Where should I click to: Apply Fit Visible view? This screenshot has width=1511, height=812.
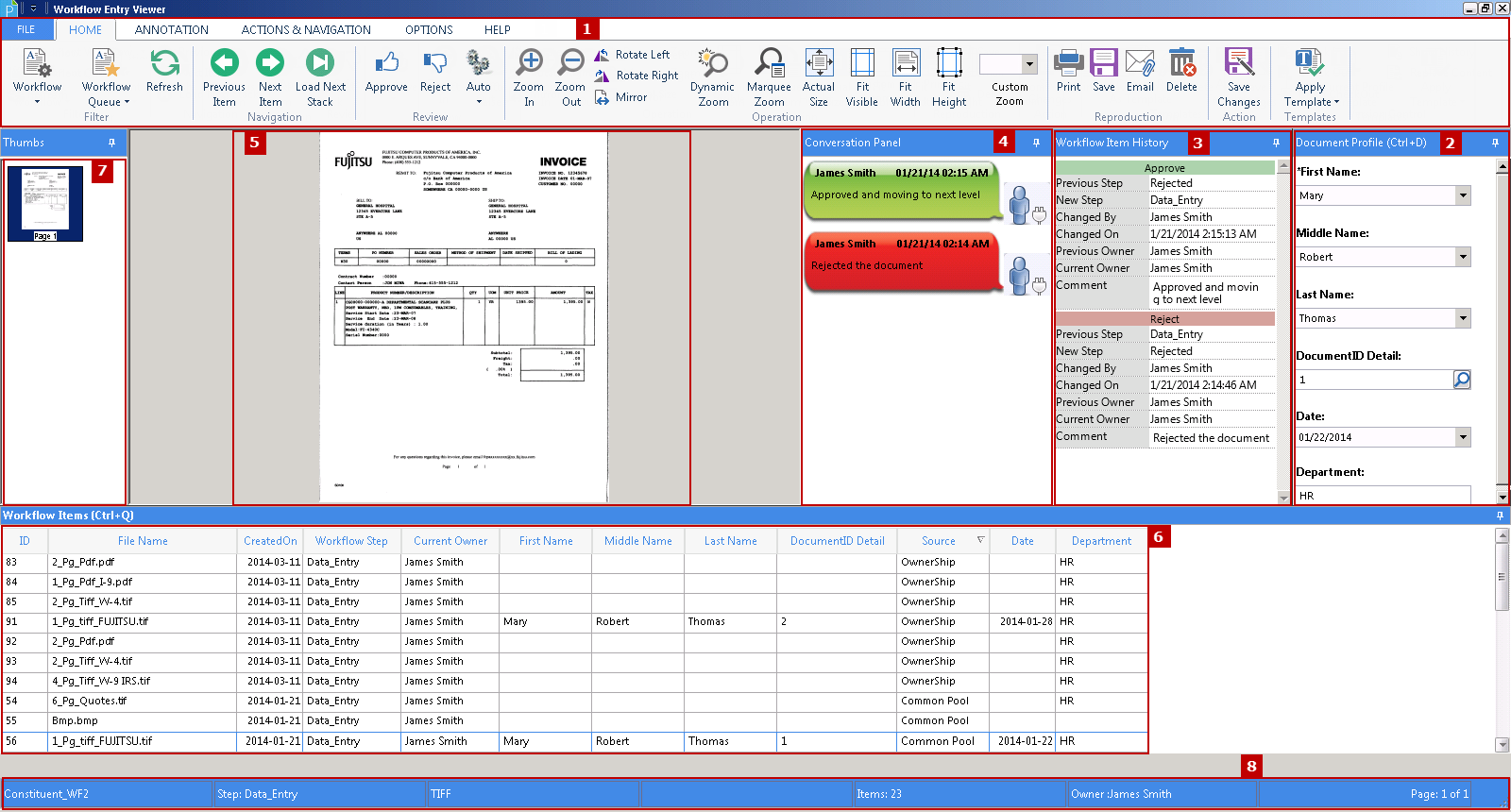861,76
